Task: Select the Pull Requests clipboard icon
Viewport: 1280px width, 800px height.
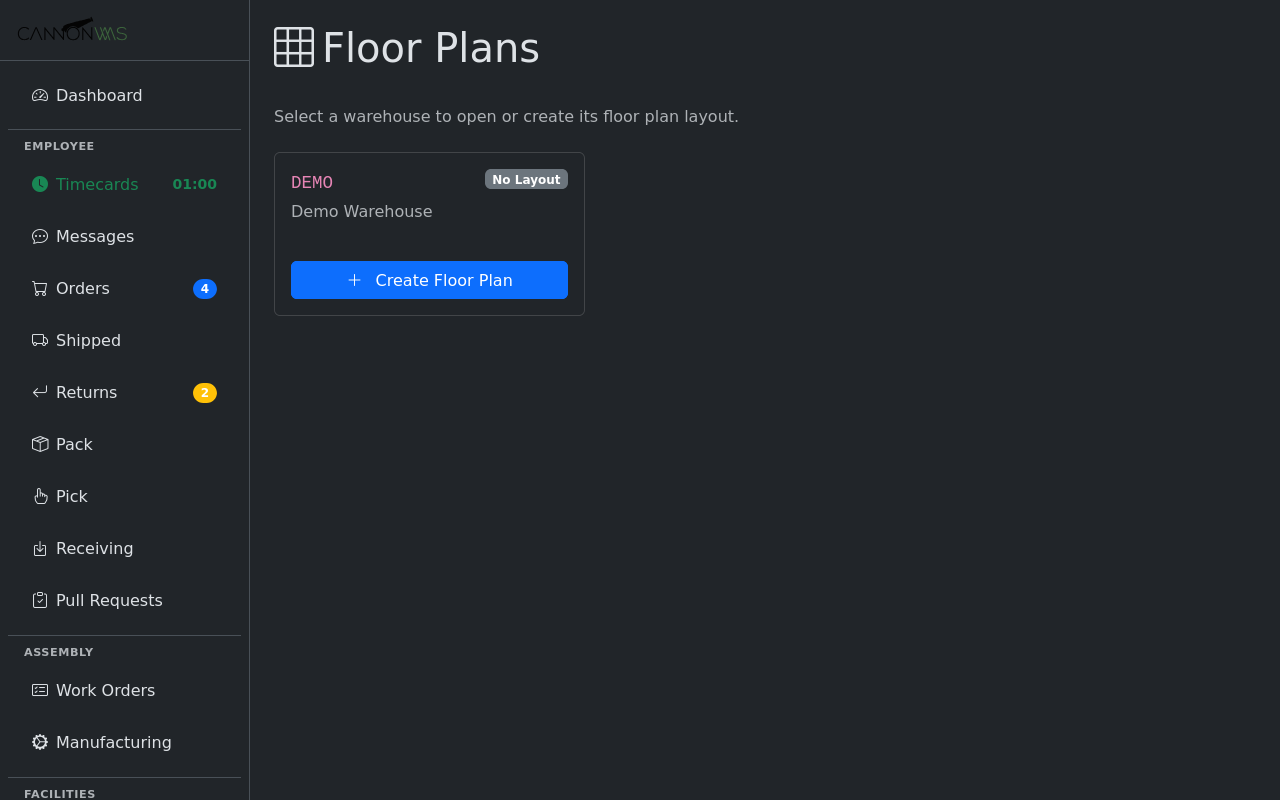Action: click(x=39, y=600)
